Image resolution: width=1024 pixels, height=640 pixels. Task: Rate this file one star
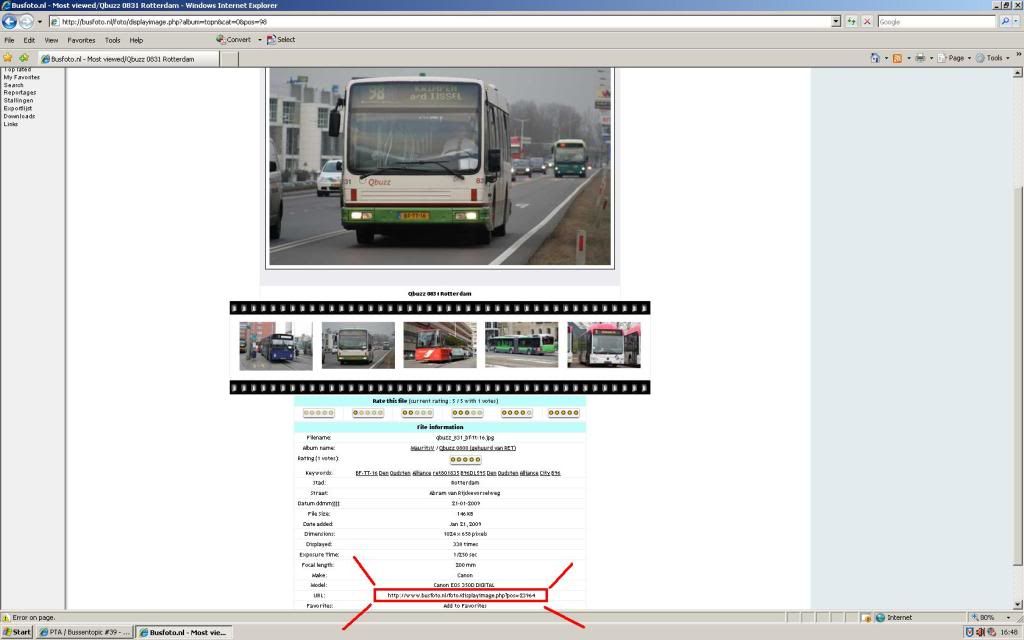[x=368, y=413]
